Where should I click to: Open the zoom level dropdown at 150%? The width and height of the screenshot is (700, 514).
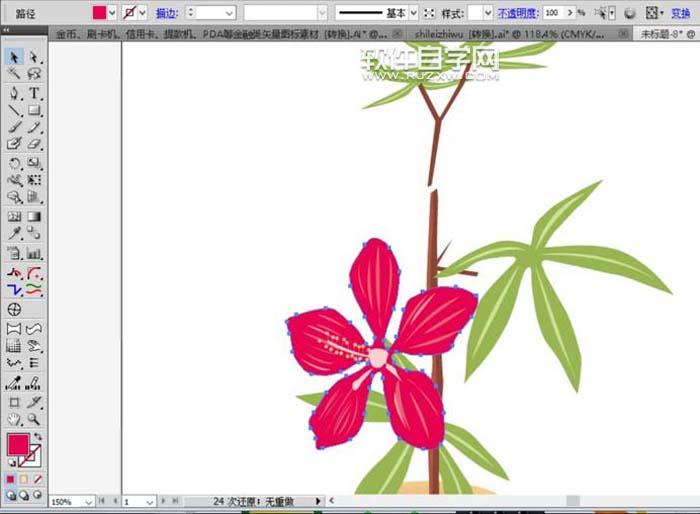click(88, 500)
